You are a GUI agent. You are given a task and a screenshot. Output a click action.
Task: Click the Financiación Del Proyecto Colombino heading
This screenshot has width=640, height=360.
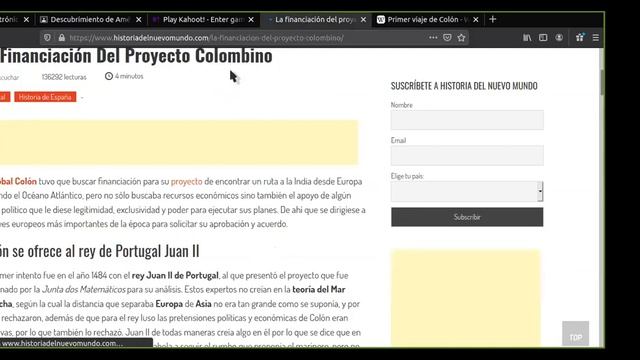click(136, 56)
